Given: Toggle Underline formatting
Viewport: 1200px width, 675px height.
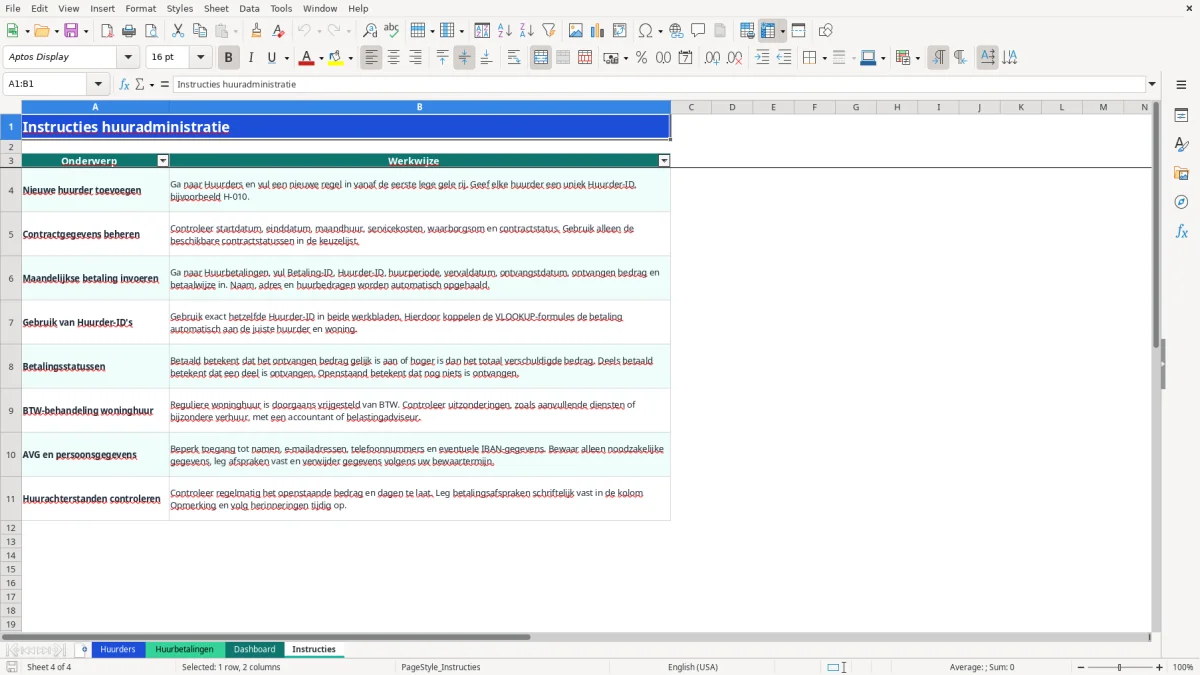Looking at the screenshot, I should coord(271,58).
